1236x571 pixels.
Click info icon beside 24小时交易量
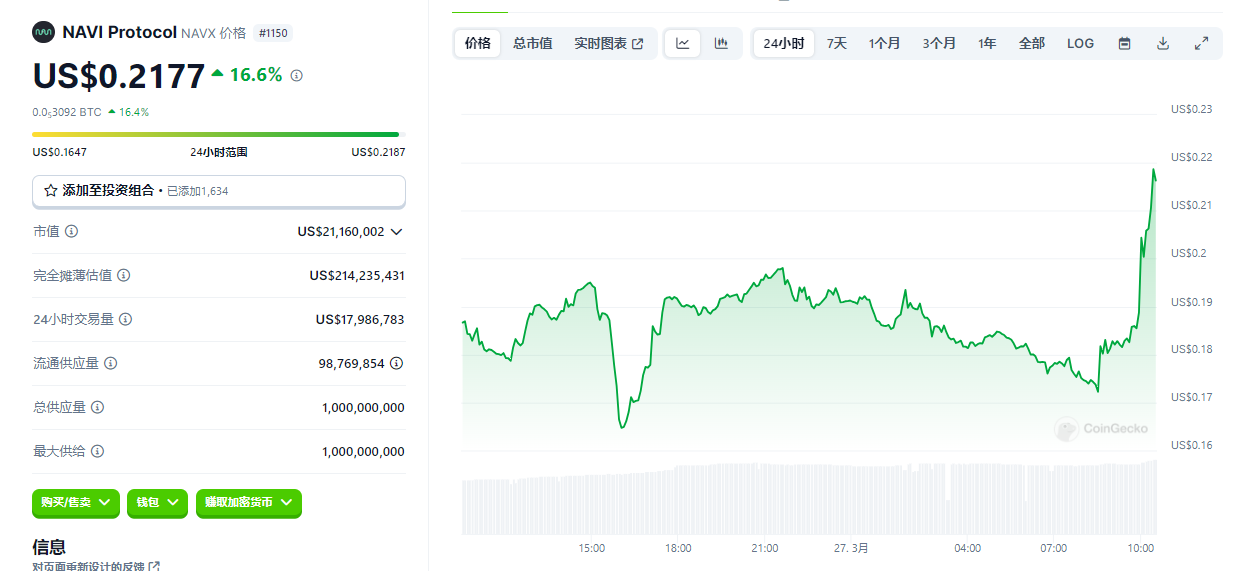[125, 320]
